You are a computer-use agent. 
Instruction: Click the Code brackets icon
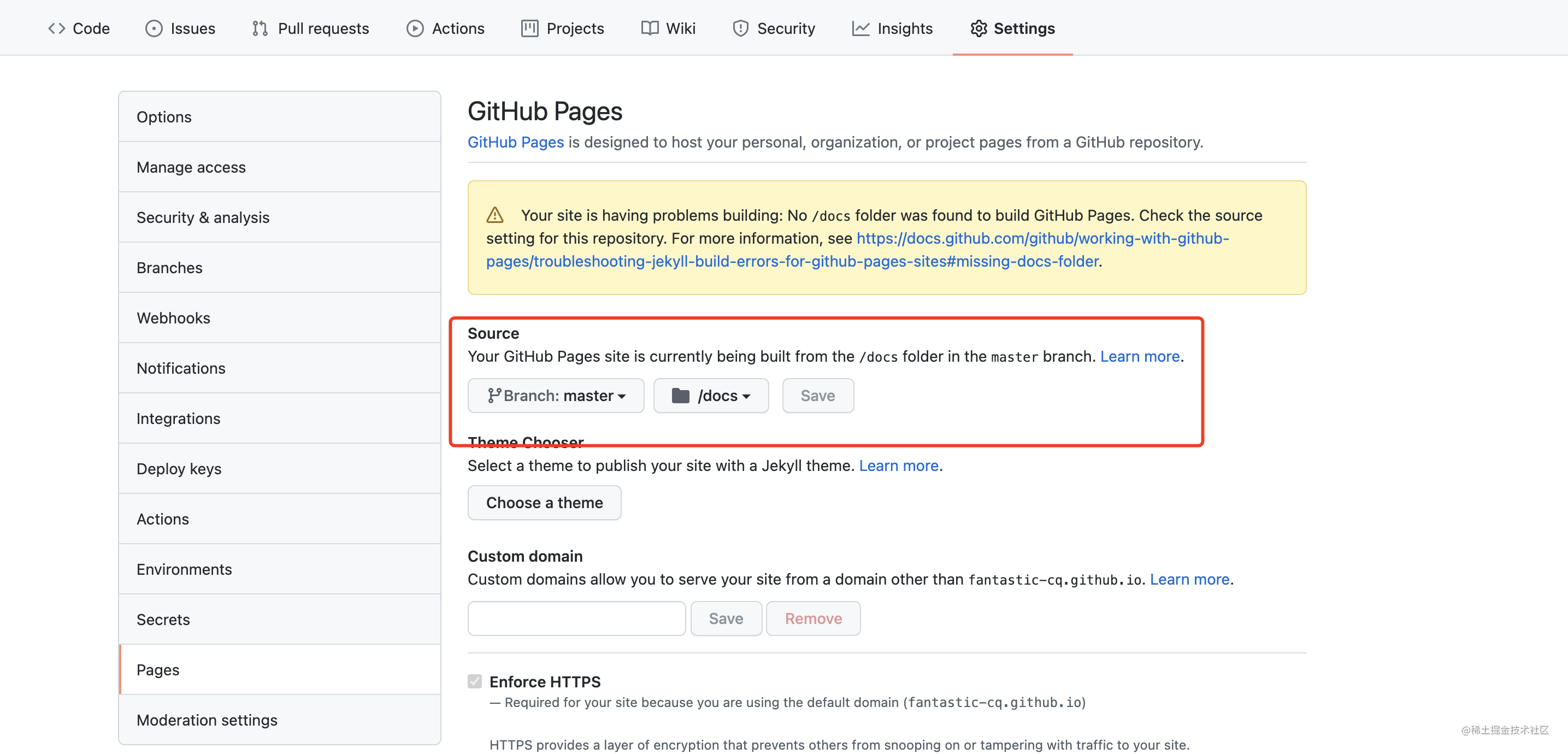pos(57,28)
